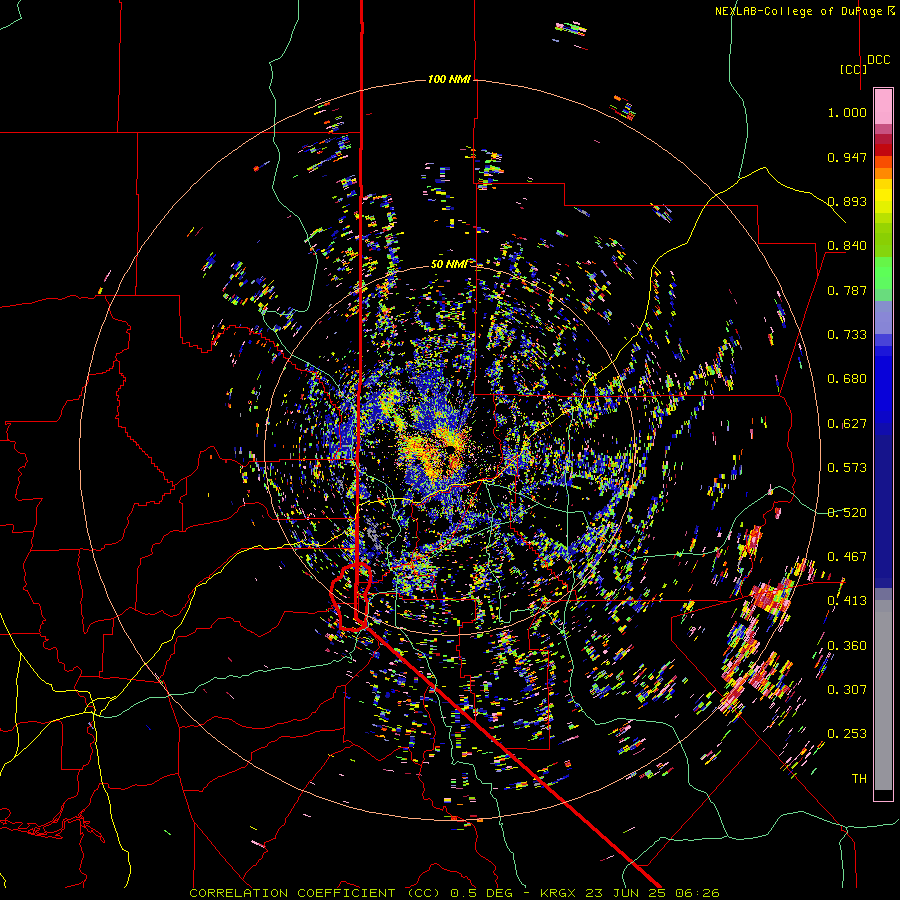The image size is (900, 900).
Task: Click the thick red outlined loop region
Action: [x=351, y=597]
